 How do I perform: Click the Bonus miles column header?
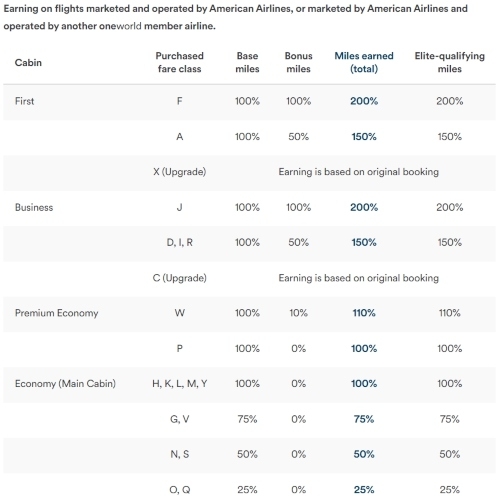[x=298, y=62]
